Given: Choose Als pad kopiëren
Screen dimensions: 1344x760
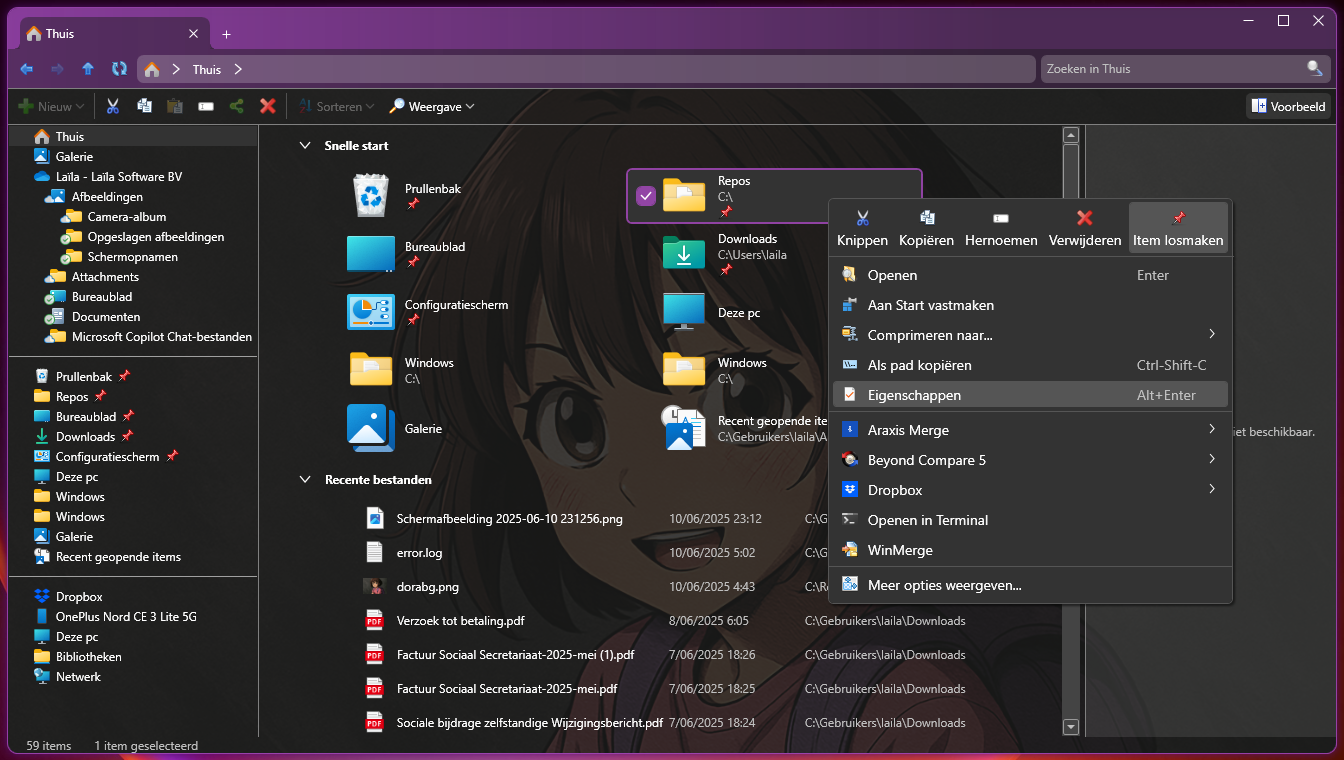Looking at the screenshot, I should [x=1030, y=365].
